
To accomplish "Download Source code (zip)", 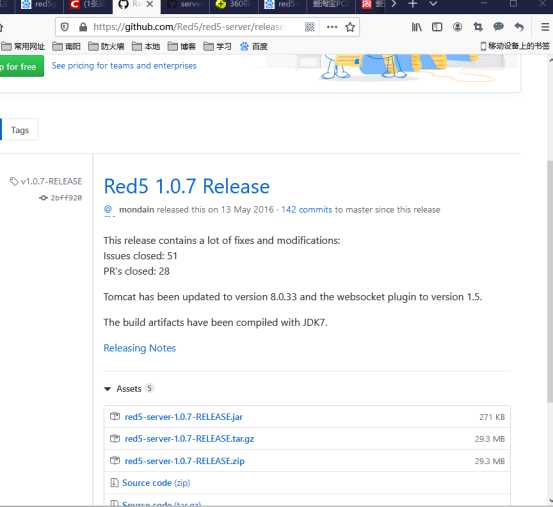I will (156, 483).
